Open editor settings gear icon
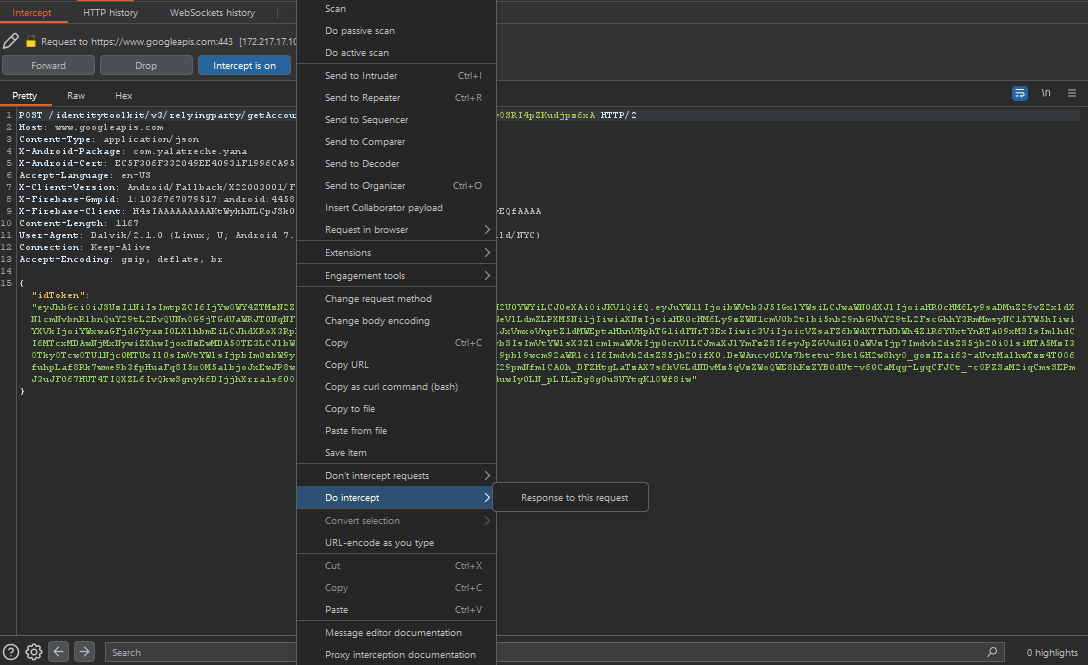This screenshot has height=665, width=1088. pyautogui.click(x=34, y=652)
